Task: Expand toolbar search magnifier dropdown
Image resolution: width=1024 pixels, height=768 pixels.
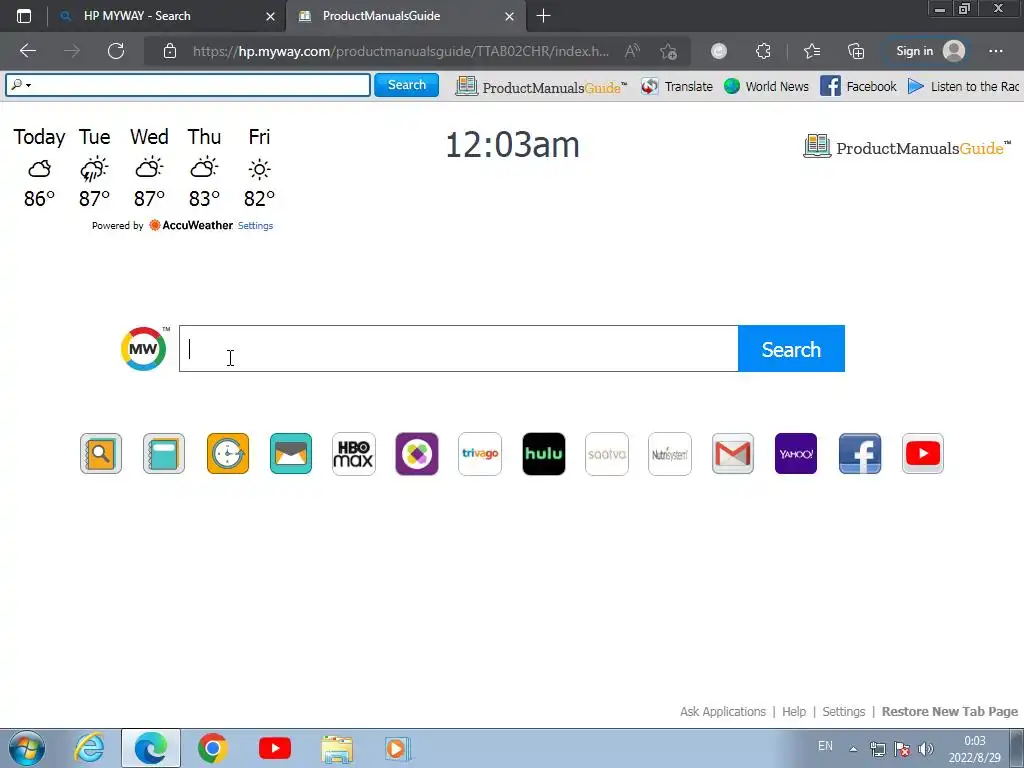Action: pos(22,85)
